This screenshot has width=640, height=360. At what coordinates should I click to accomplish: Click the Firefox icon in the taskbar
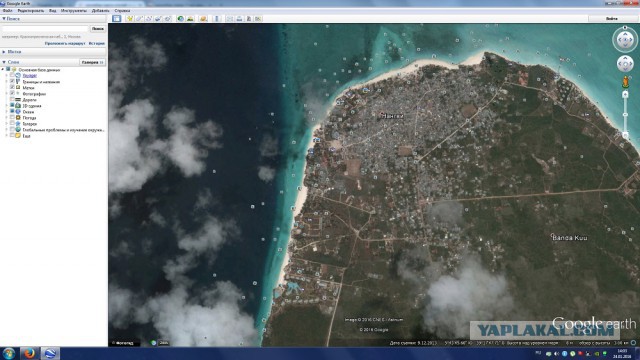pyautogui.click(x=29, y=353)
